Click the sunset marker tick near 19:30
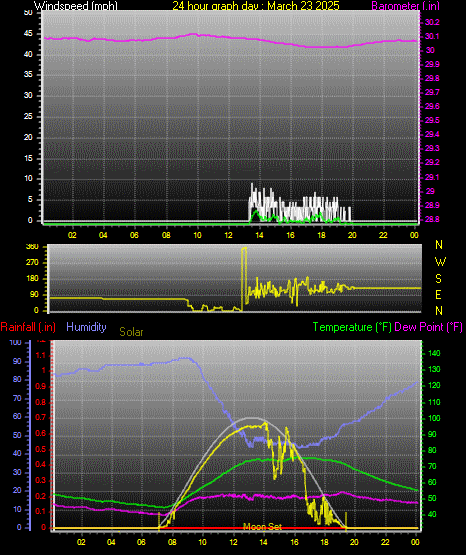 click(346, 520)
